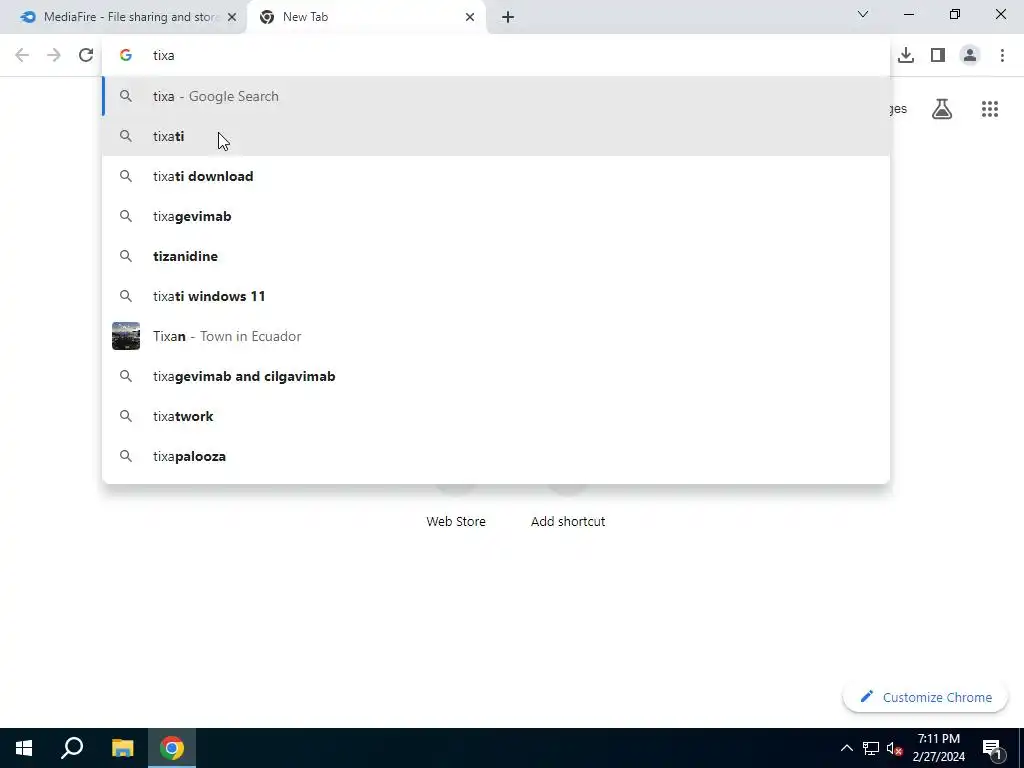Open the tab search chevron
Image resolution: width=1024 pixels, height=768 pixels.
click(x=863, y=14)
